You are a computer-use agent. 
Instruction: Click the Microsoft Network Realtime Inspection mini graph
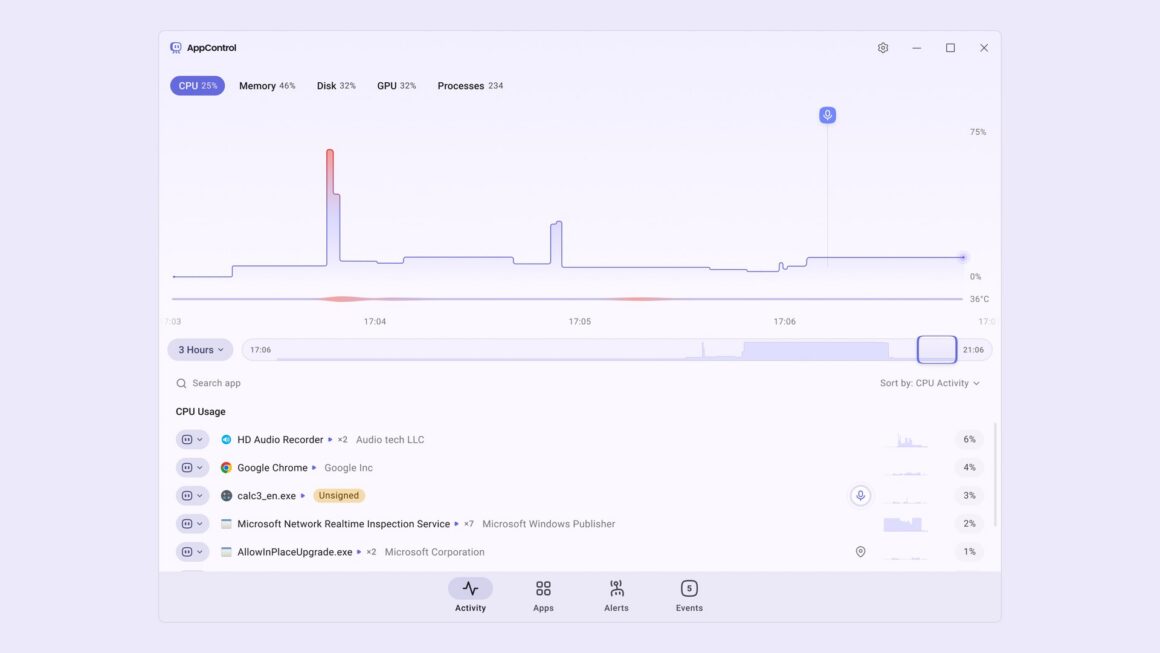pos(906,524)
